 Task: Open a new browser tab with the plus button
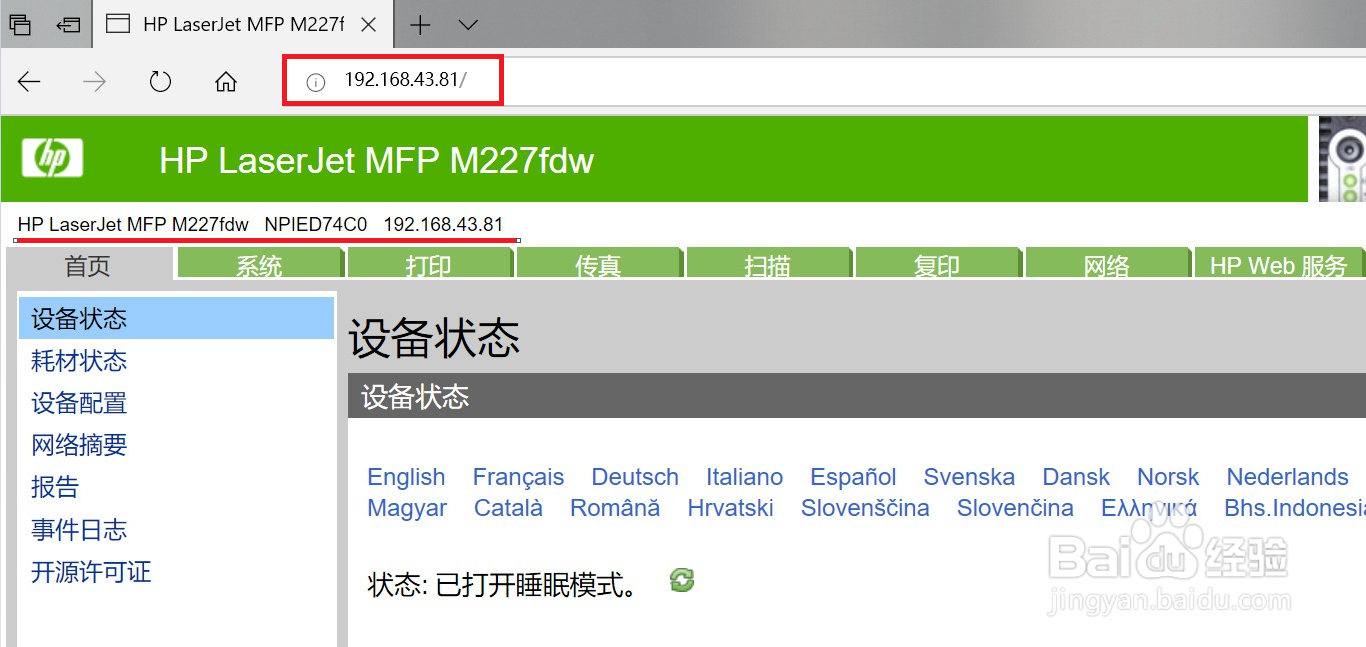420,24
